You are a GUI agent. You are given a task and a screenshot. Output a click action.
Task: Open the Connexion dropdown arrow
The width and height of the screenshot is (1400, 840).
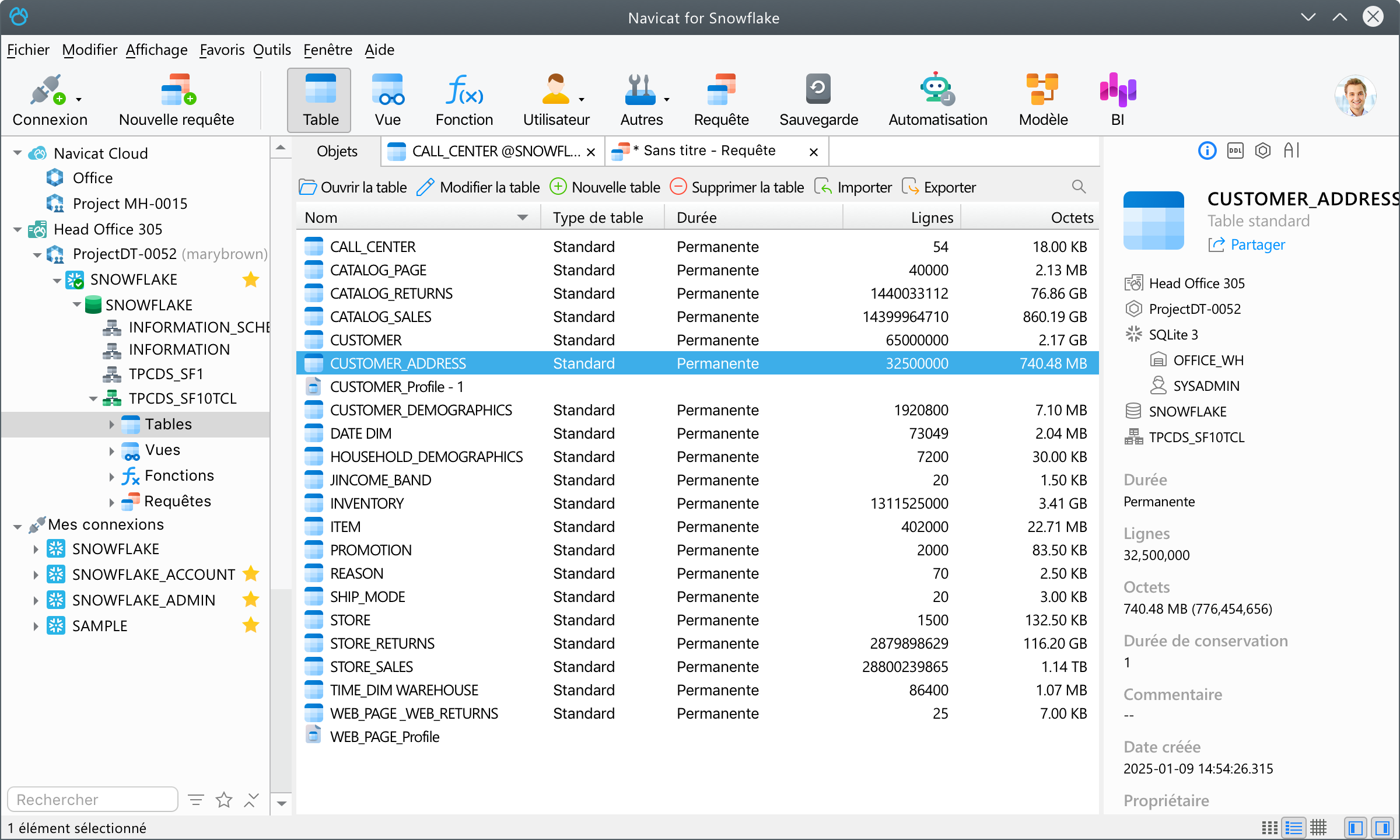click(x=79, y=99)
